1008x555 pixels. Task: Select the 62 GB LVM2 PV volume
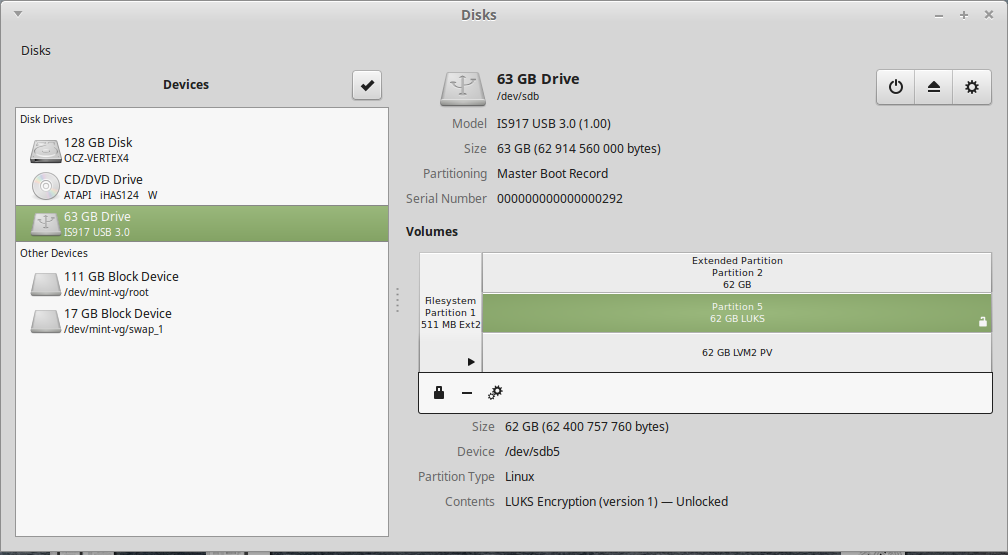[x=737, y=352]
